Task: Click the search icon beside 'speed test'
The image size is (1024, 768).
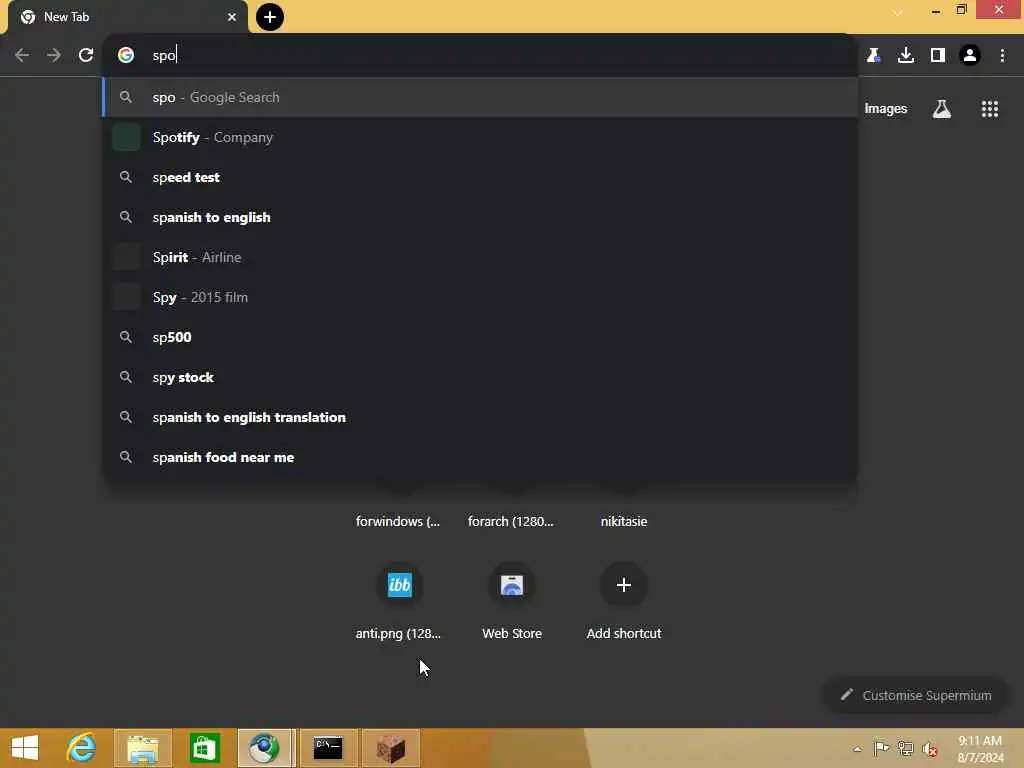Action: (x=126, y=177)
